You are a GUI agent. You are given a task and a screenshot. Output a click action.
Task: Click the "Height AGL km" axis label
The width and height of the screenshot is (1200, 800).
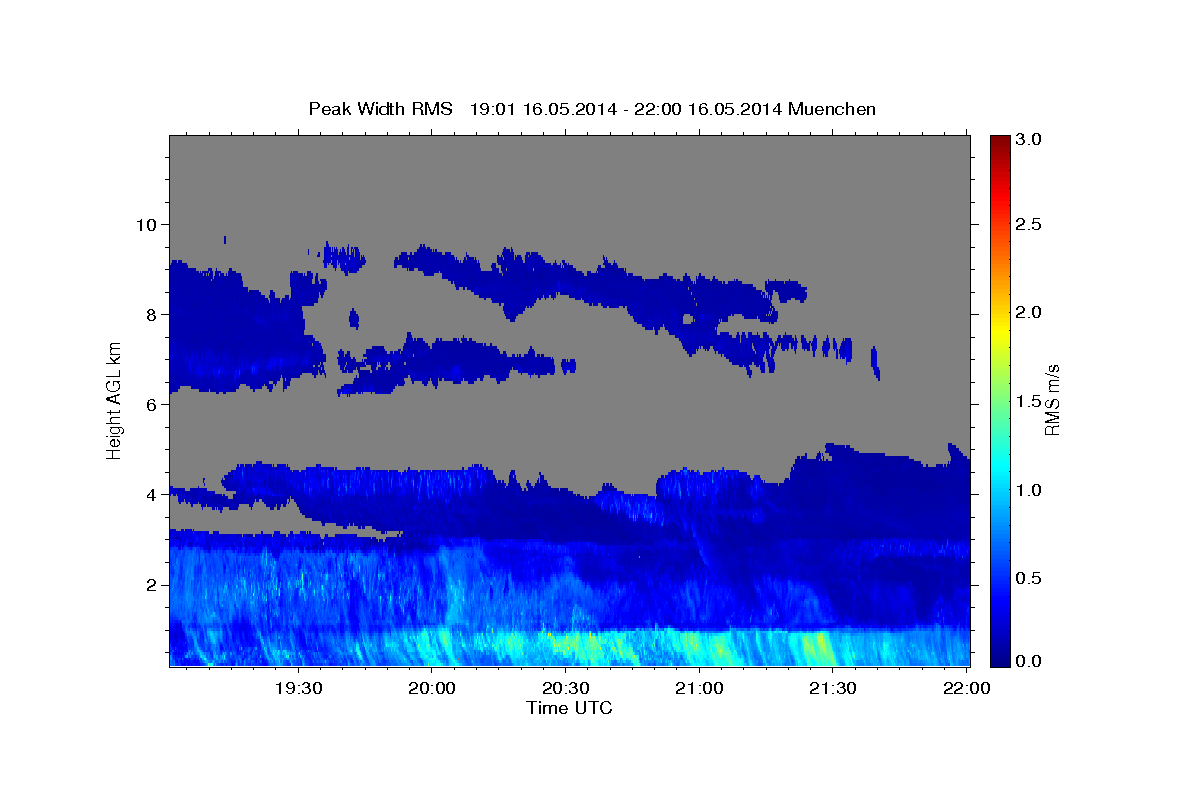tap(114, 400)
